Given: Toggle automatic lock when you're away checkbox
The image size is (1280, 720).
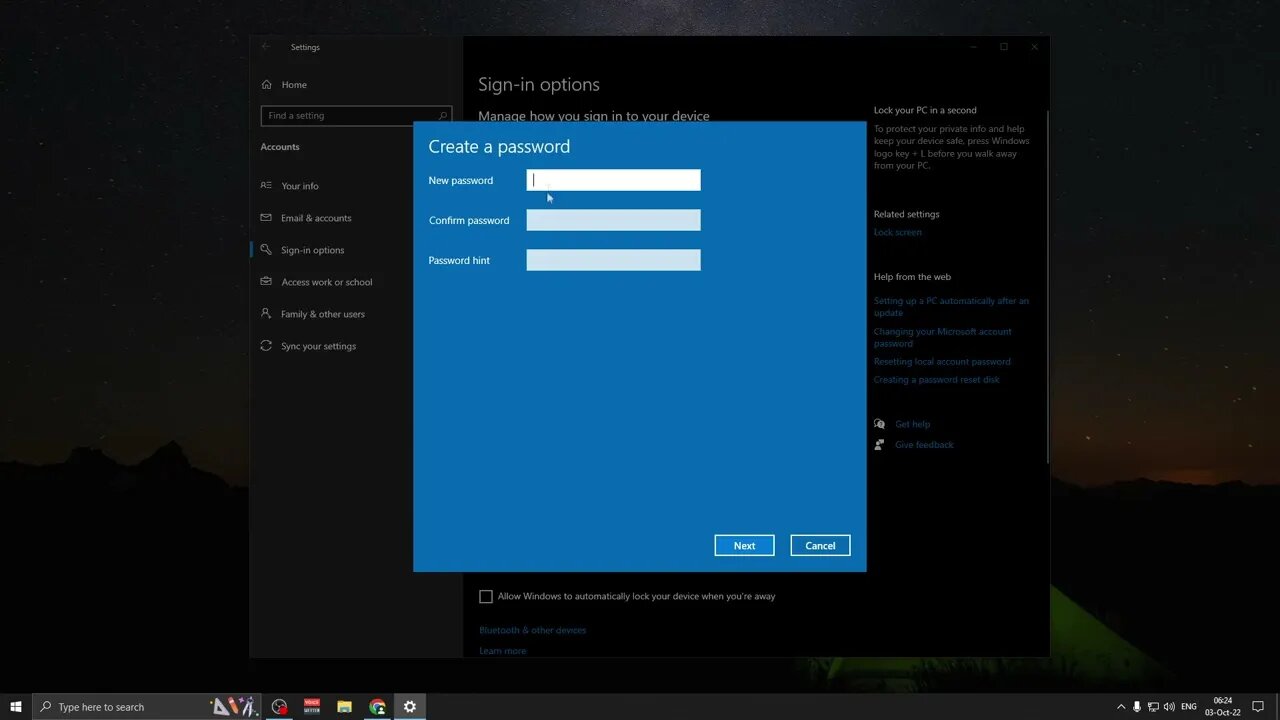Looking at the screenshot, I should (486, 596).
